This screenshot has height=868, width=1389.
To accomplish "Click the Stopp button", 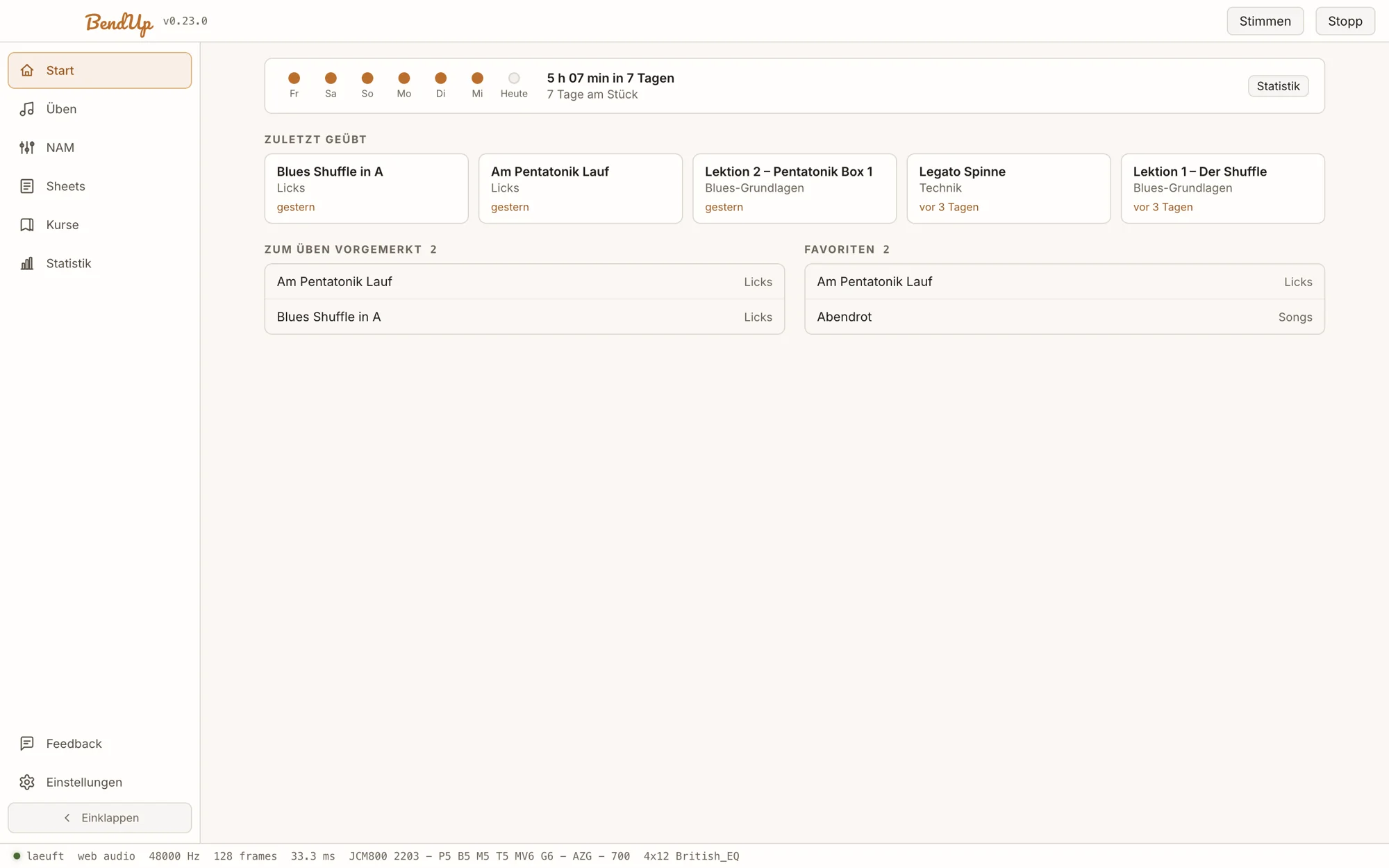I will pyautogui.click(x=1345, y=21).
